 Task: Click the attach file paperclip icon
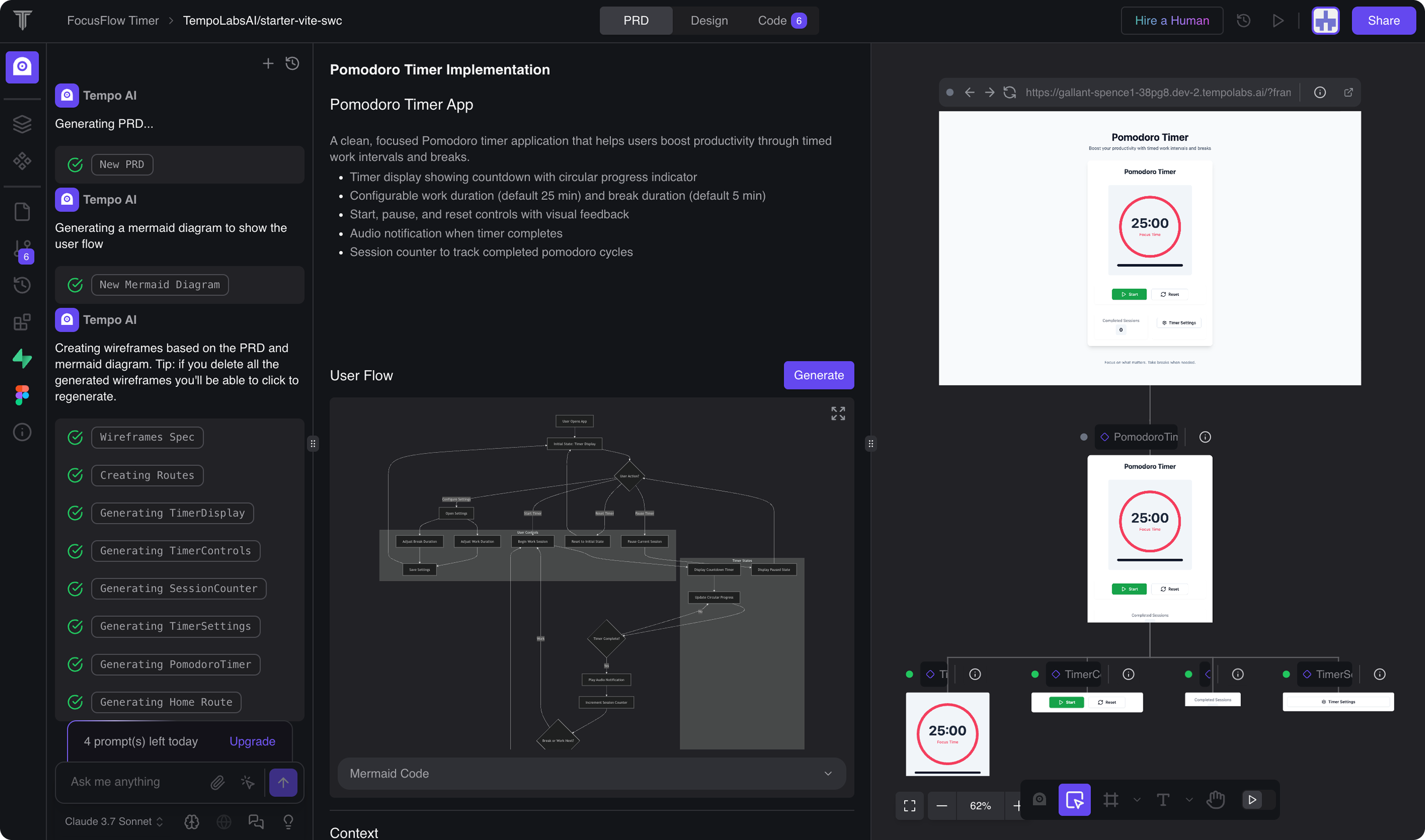point(217,782)
